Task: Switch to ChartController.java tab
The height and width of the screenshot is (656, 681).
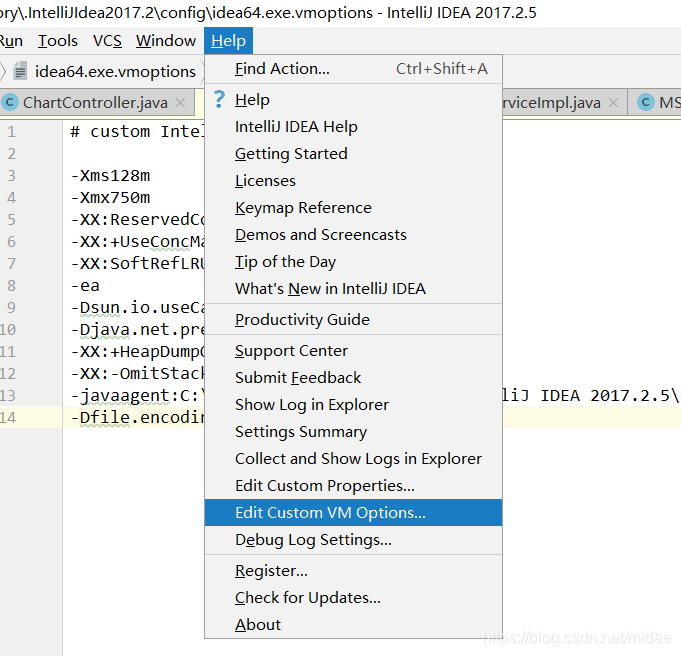Action: [95, 103]
